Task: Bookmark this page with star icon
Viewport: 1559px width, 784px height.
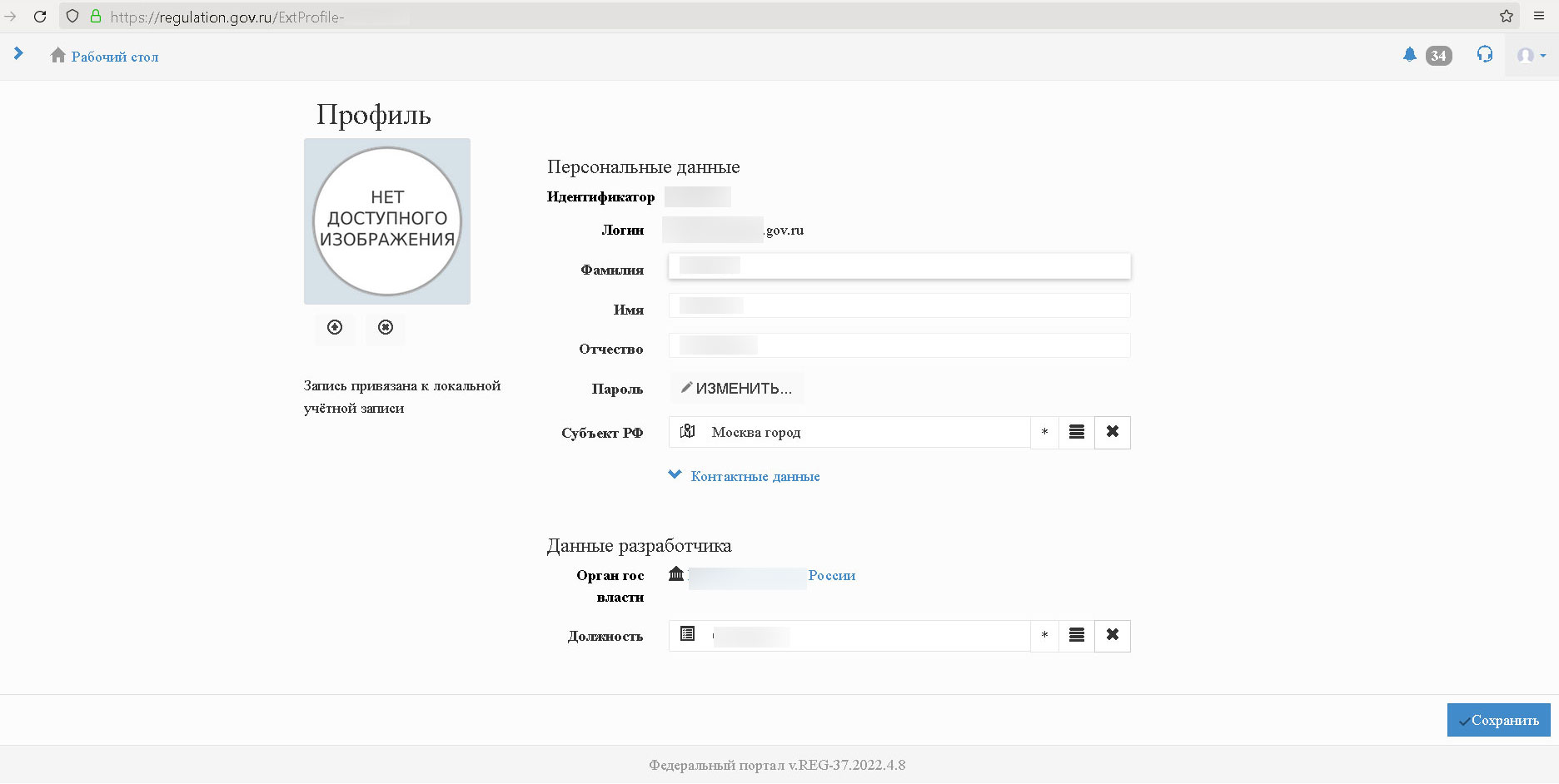Action: pos(1507,16)
